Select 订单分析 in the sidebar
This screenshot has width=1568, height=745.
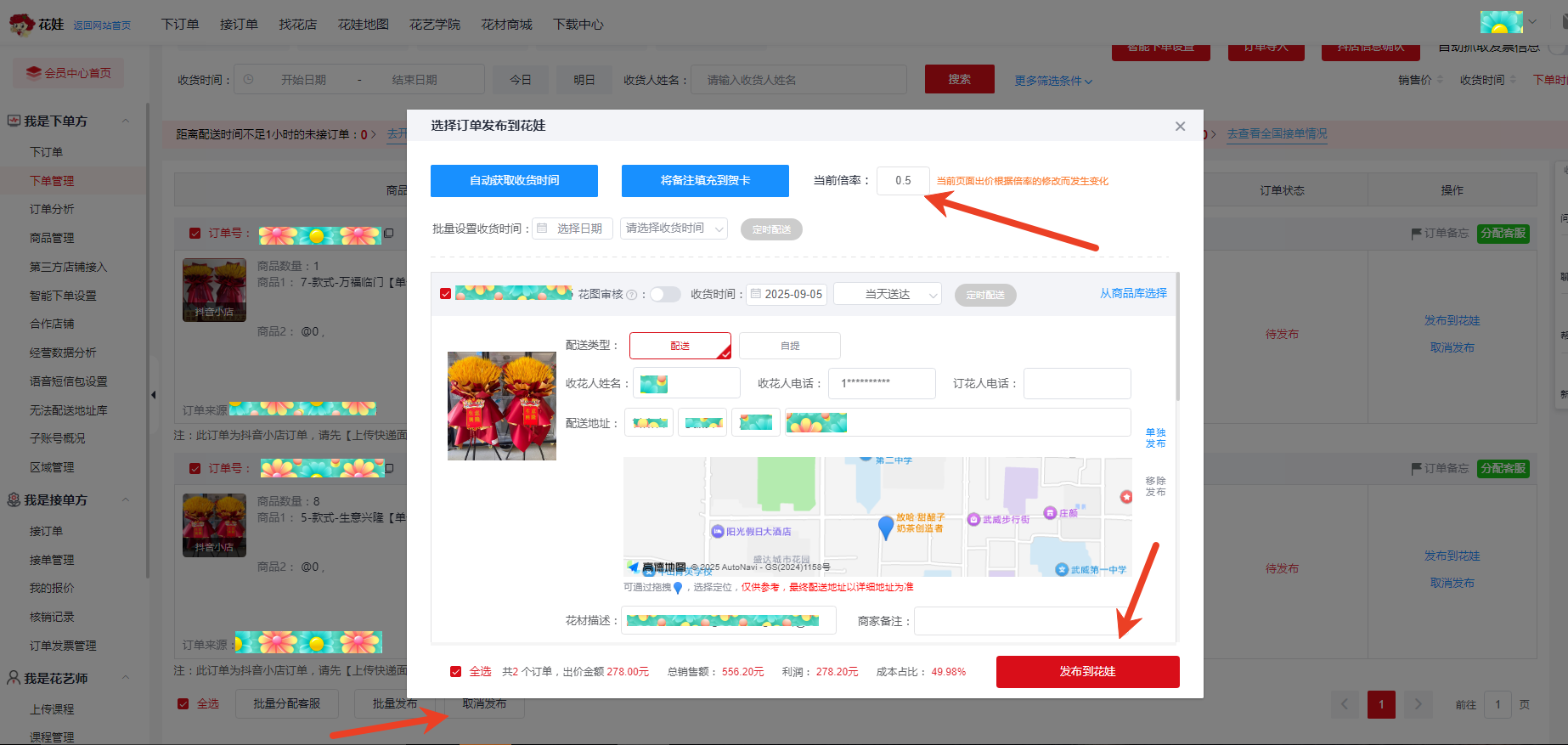(52, 209)
